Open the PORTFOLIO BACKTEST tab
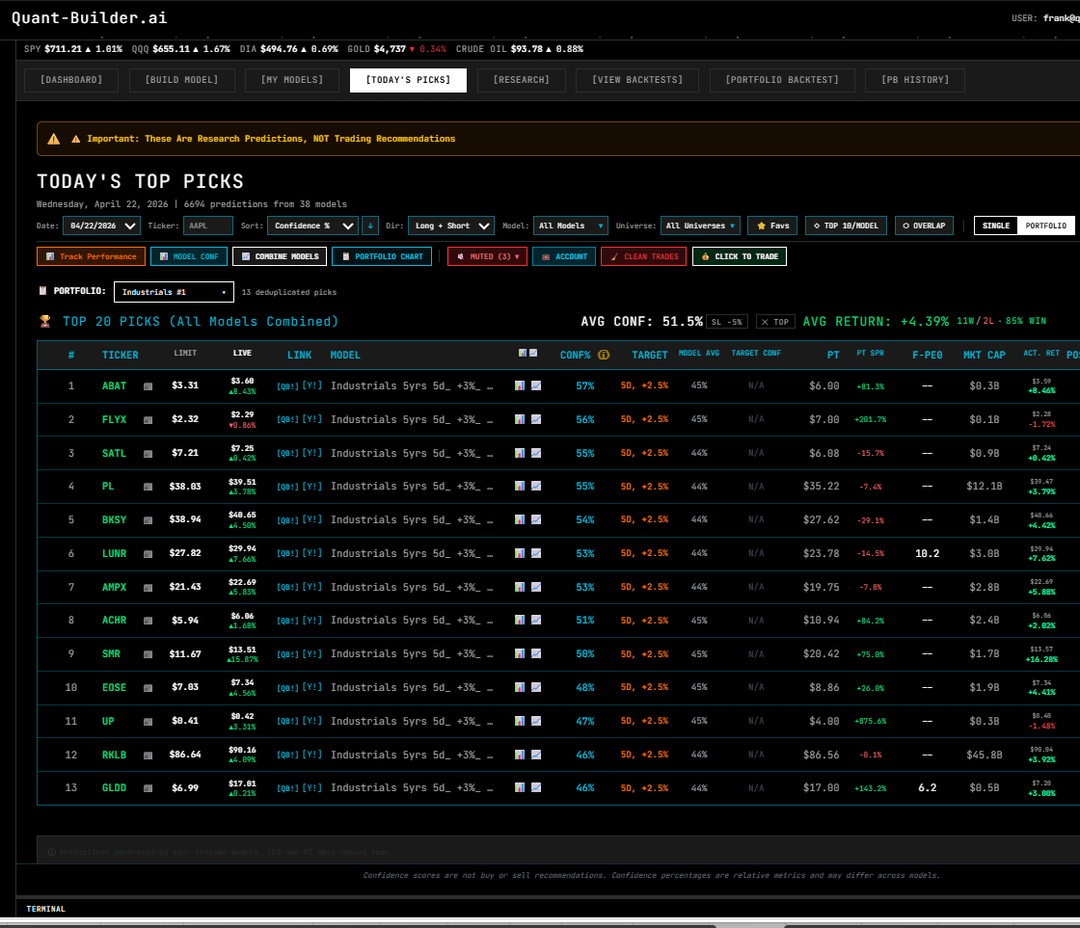 (x=783, y=80)
